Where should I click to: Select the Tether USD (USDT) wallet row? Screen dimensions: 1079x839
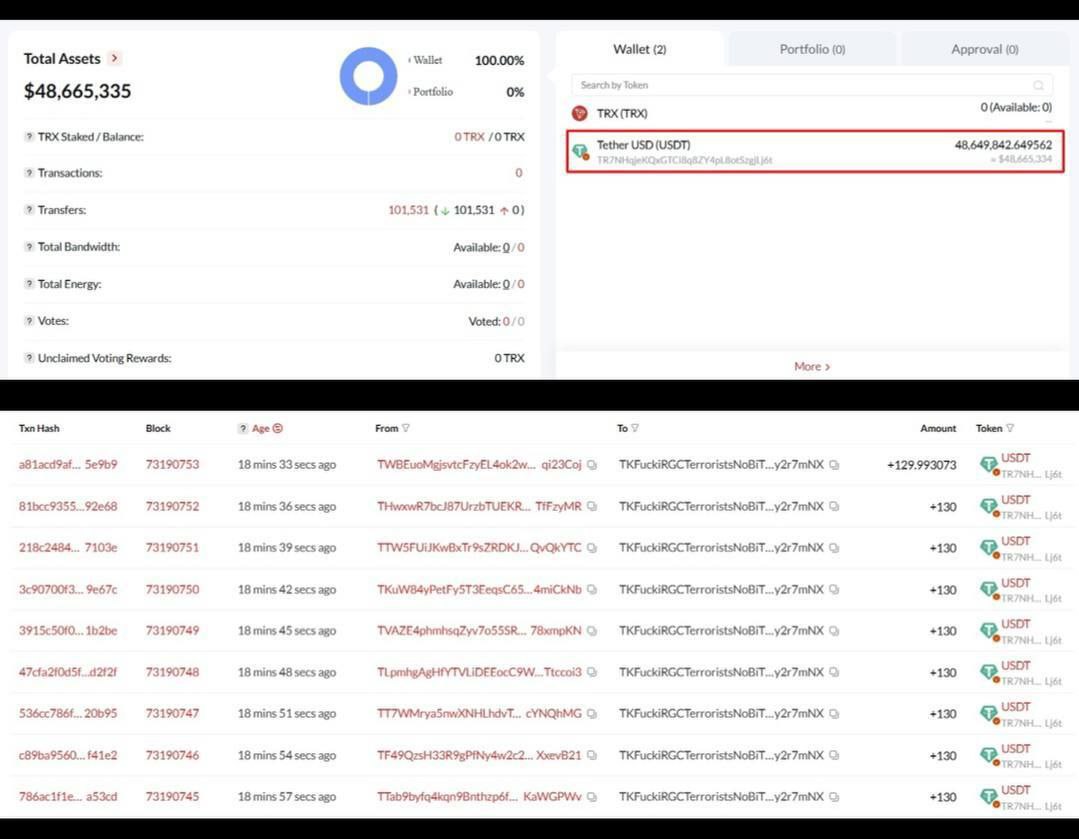tap(815, 151)
